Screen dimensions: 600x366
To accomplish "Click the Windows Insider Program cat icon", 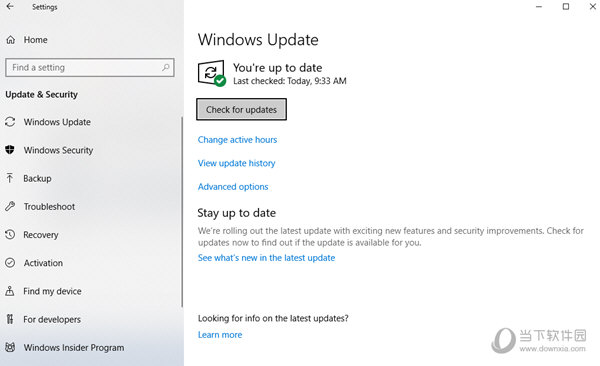I will point(10,347).
